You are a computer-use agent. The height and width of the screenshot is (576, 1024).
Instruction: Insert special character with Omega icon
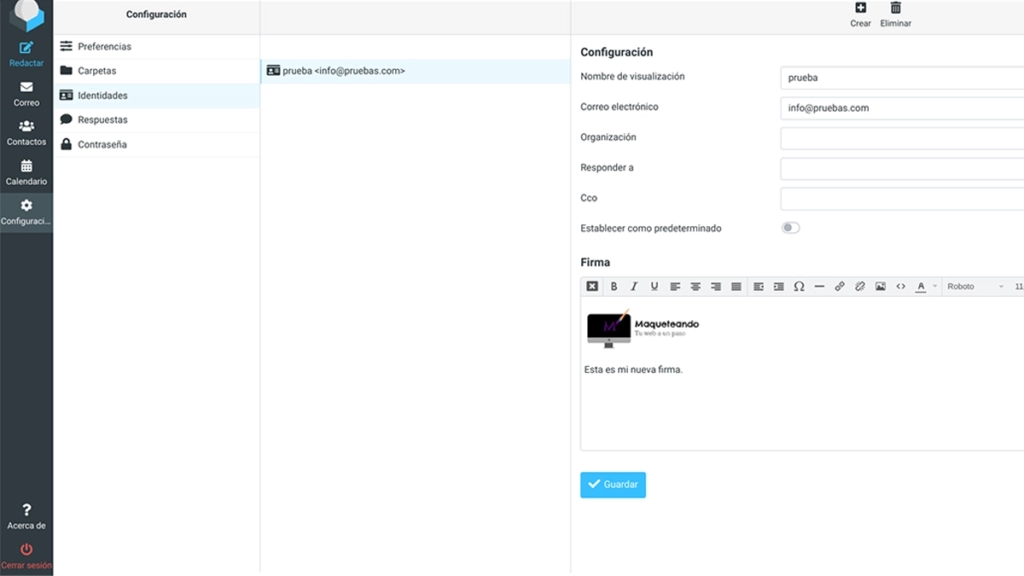[x=799, y=286]
